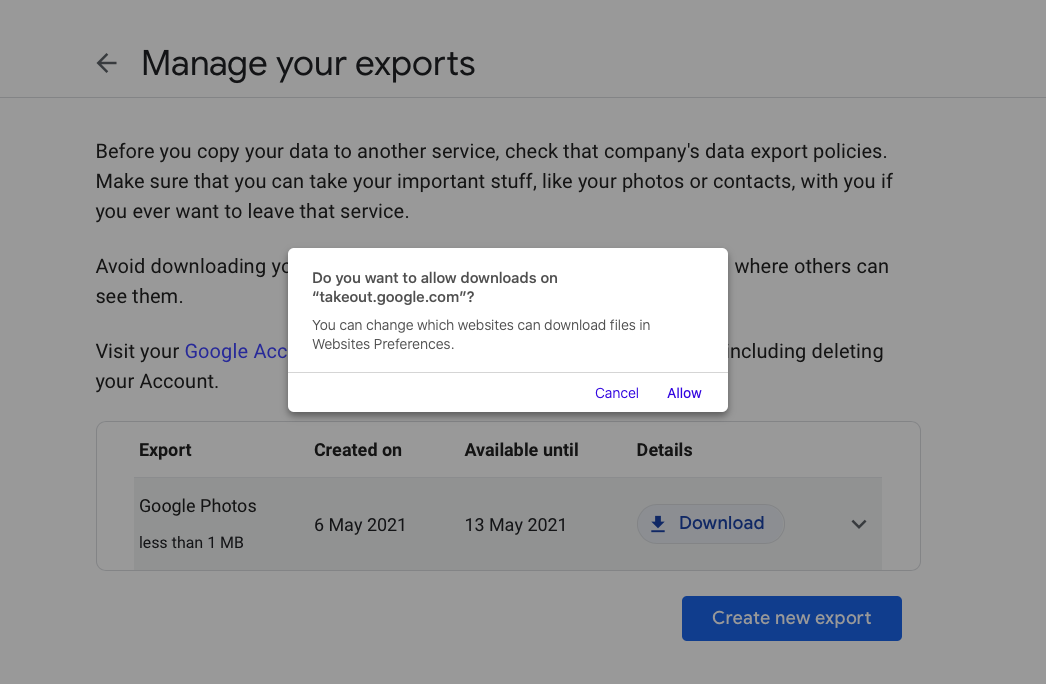The image size is (1046, 684).
Task: Click the download arrow icon for Google Photos
Action: coord(658,524)
